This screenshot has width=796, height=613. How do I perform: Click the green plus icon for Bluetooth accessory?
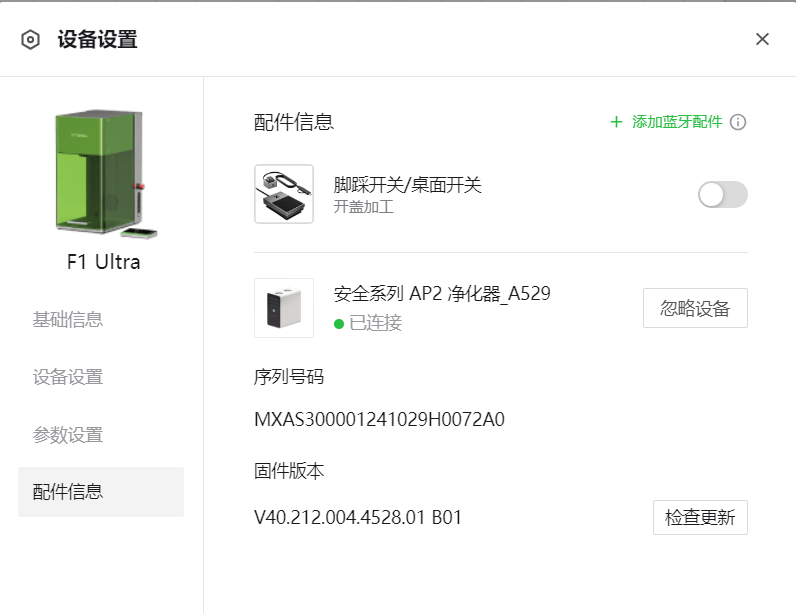616,122
